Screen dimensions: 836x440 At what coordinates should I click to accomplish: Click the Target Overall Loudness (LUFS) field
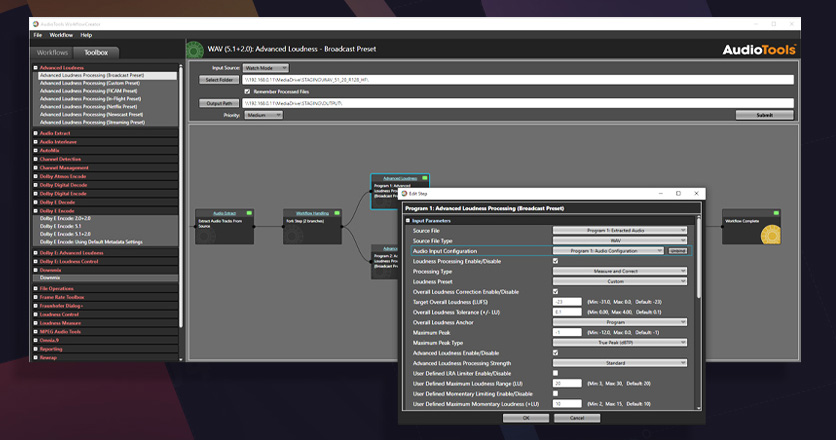(567, 302)
